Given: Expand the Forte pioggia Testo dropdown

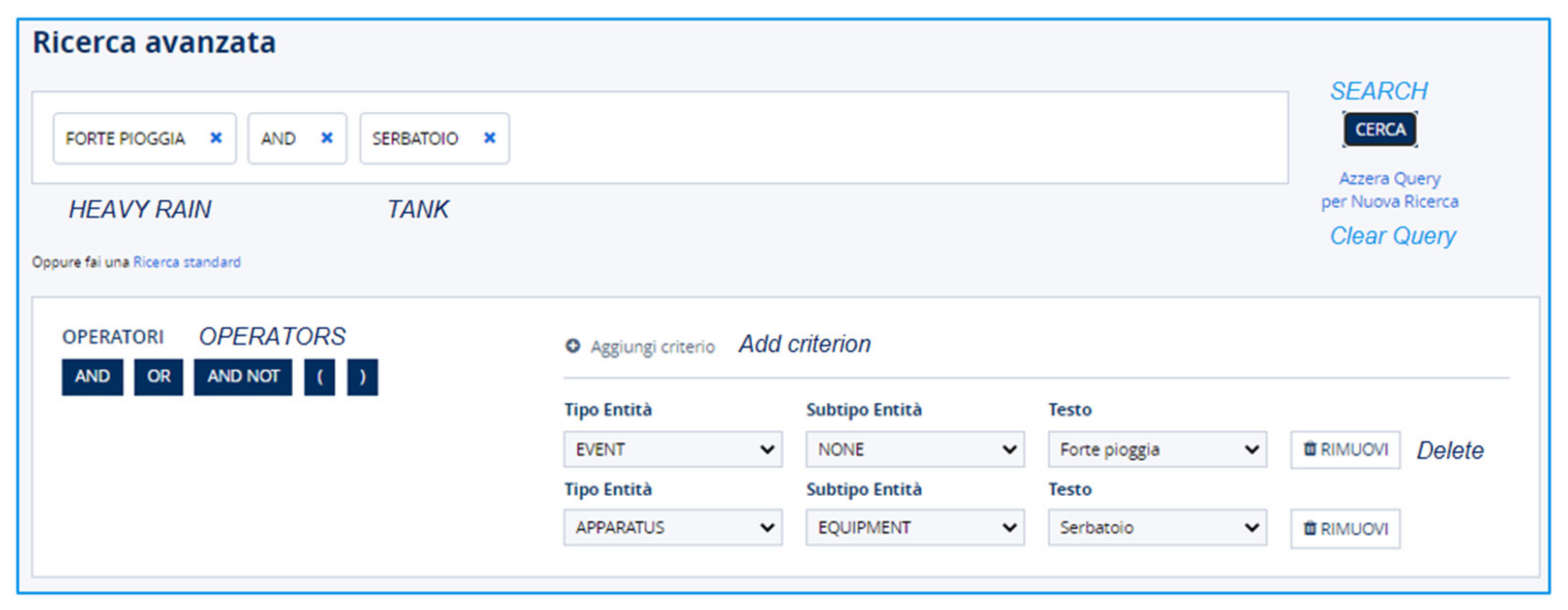Looking at the screenshot, I should click(x=1157, y=449).
